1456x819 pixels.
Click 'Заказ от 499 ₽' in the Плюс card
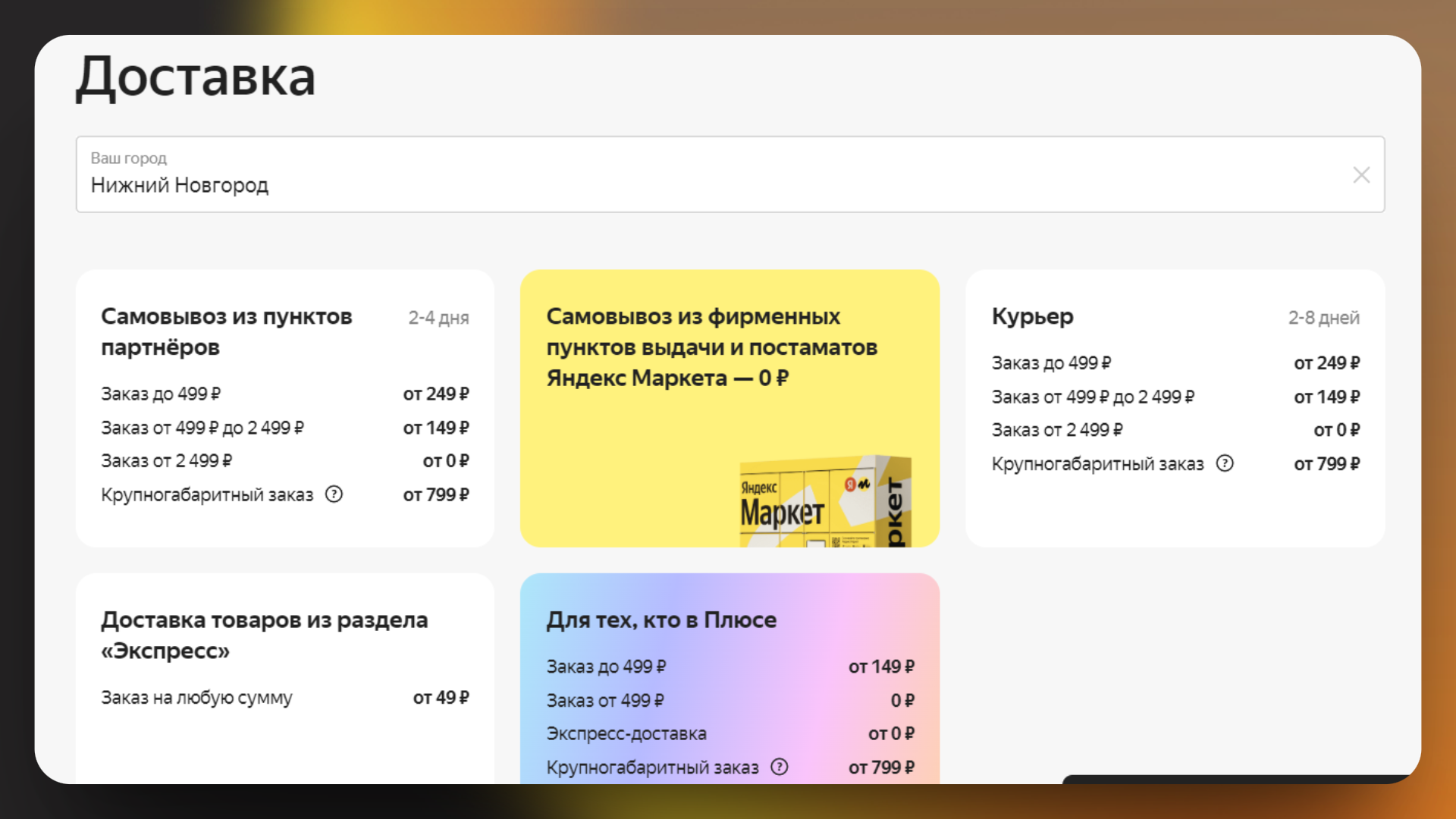click(605, 701)
